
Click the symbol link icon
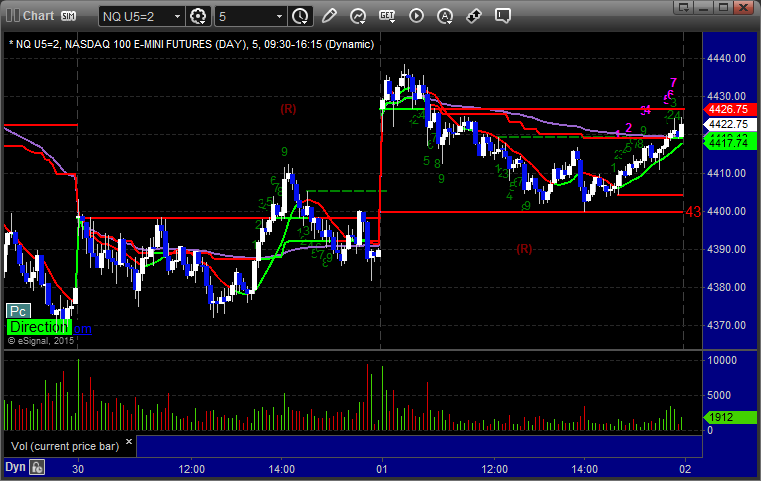(474, 16)
